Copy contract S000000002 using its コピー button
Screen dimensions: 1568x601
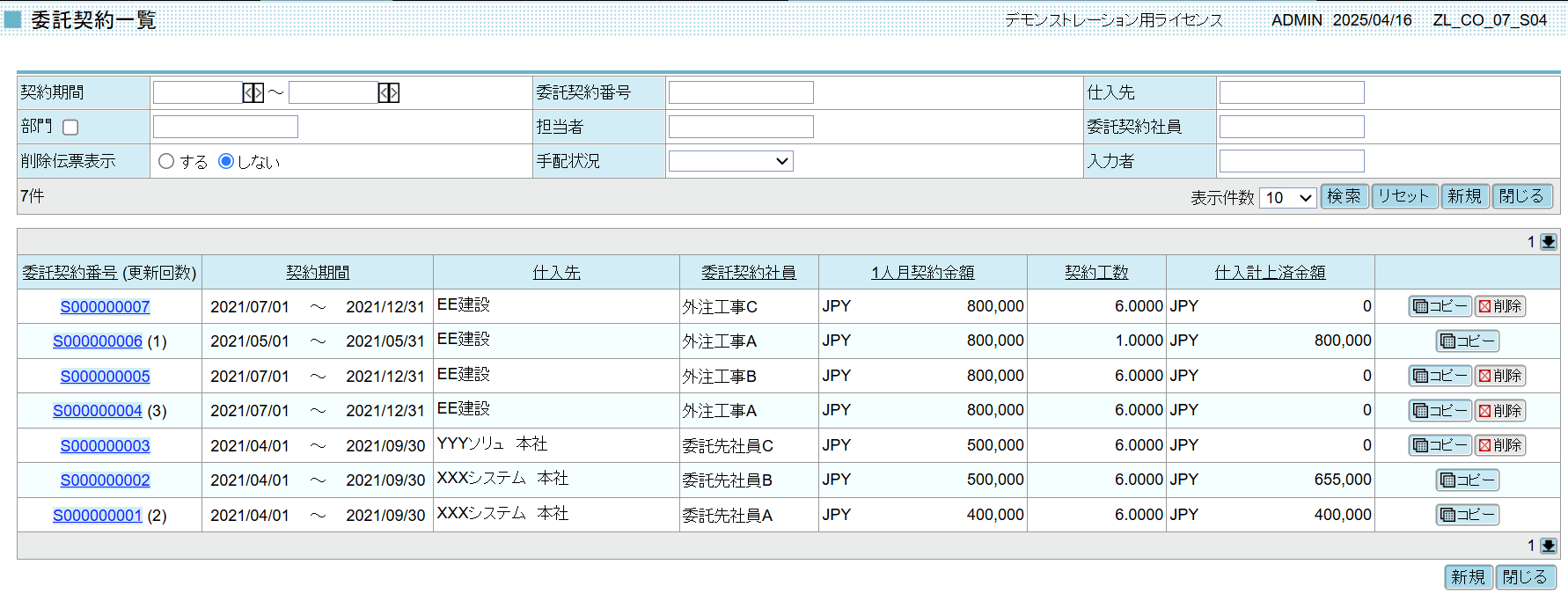pyautogui.click(x=1467, y=480)
